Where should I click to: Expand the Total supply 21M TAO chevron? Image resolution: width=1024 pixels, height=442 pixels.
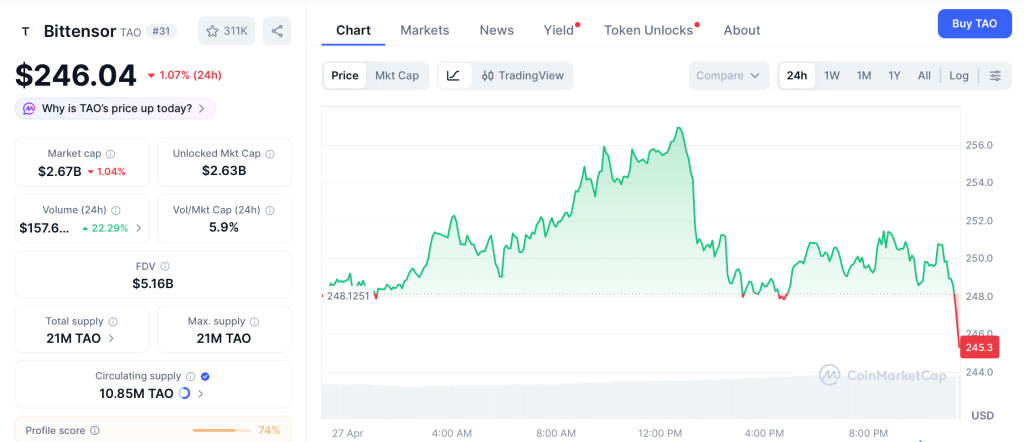[111, 339]
